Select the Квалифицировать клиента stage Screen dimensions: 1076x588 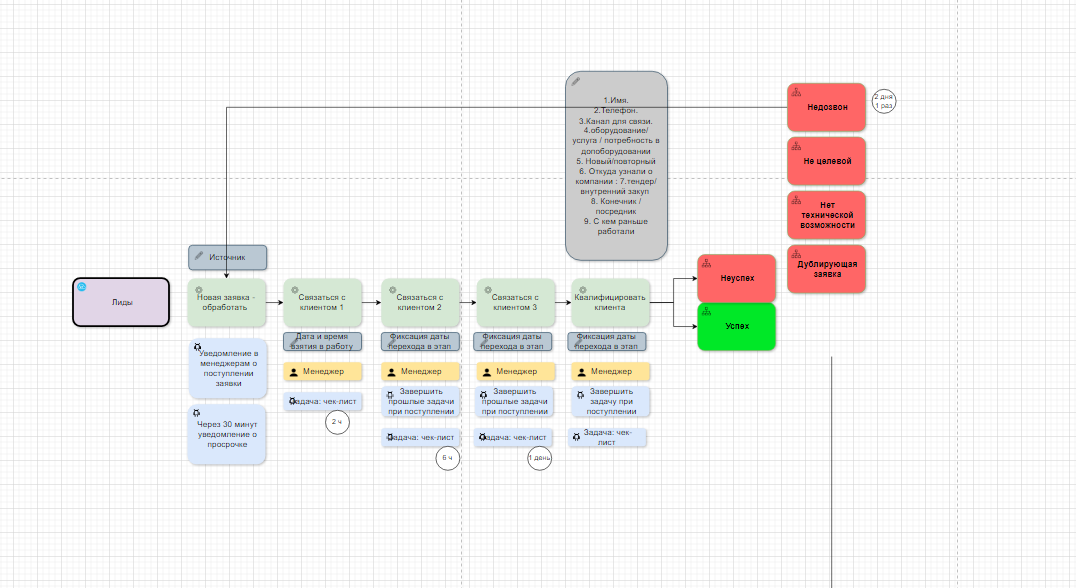610,303
